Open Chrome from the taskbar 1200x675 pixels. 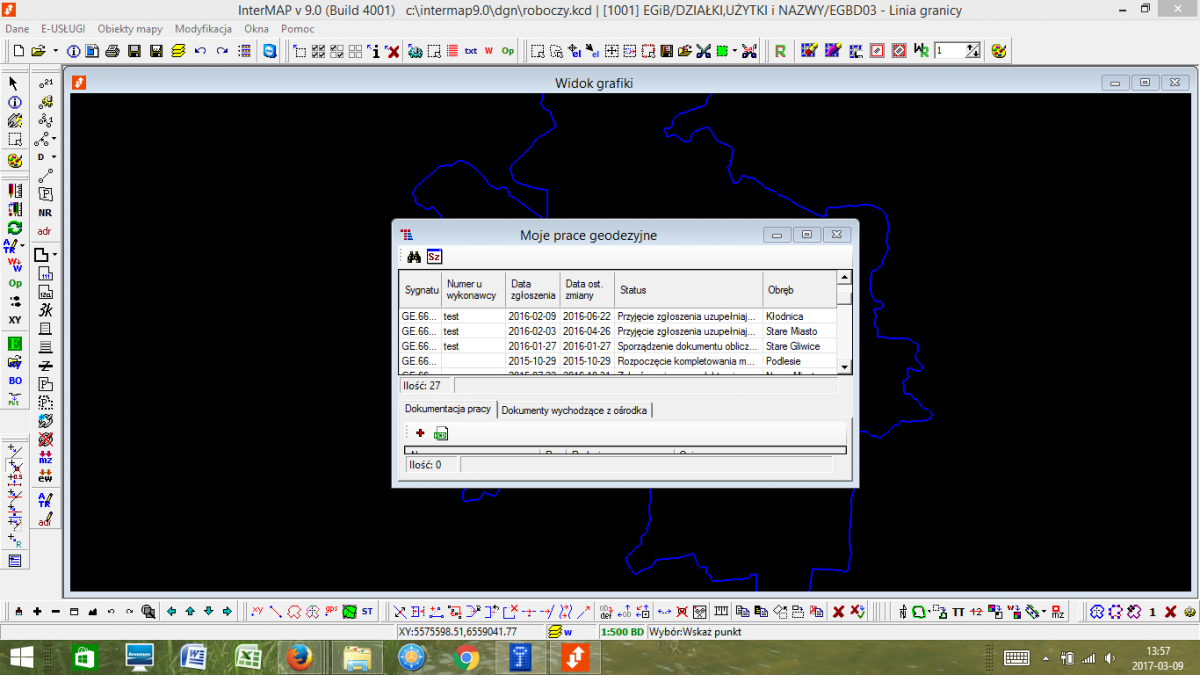point(465,658)
